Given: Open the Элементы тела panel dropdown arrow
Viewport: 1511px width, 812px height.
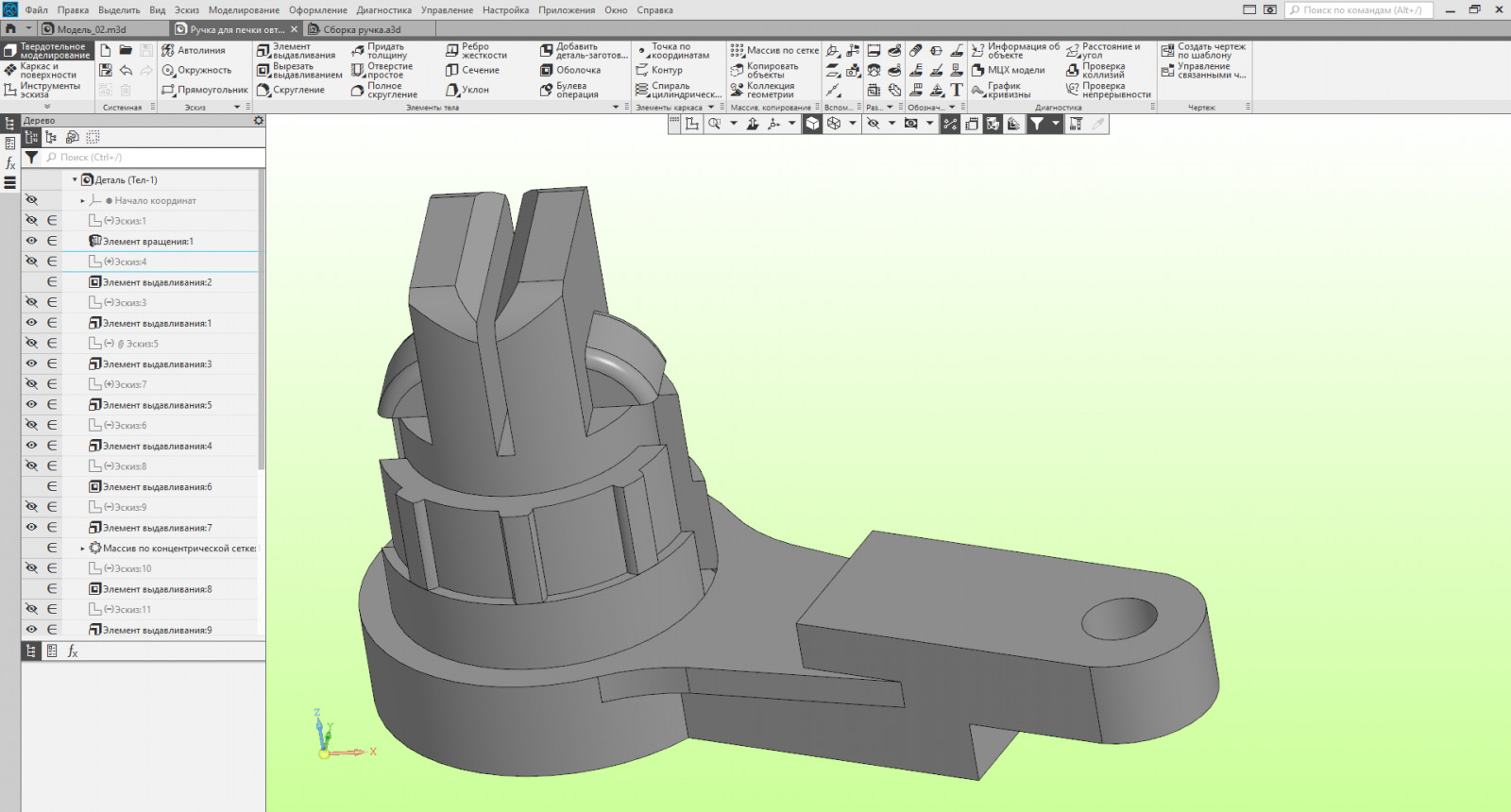Looking at the screenshot, I should pyautogui.click(x=616, y=108).
